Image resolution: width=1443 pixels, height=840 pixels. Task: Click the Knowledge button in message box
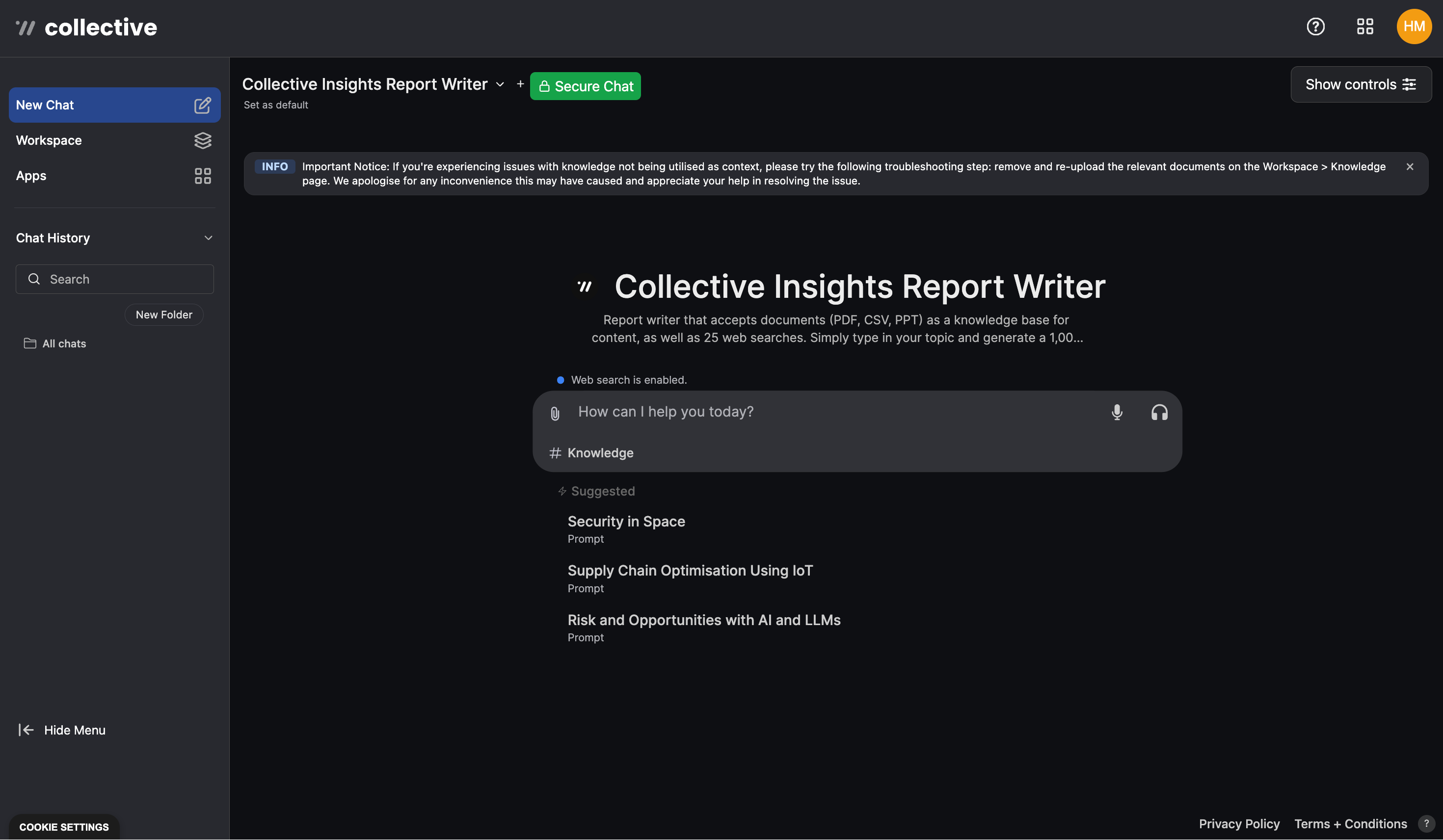(x=591, y=453)
